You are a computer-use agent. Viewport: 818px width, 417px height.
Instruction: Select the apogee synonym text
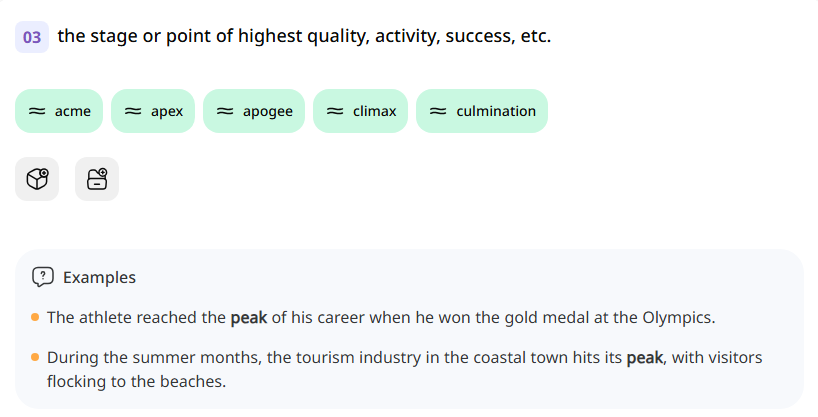(x=268, y=111)
